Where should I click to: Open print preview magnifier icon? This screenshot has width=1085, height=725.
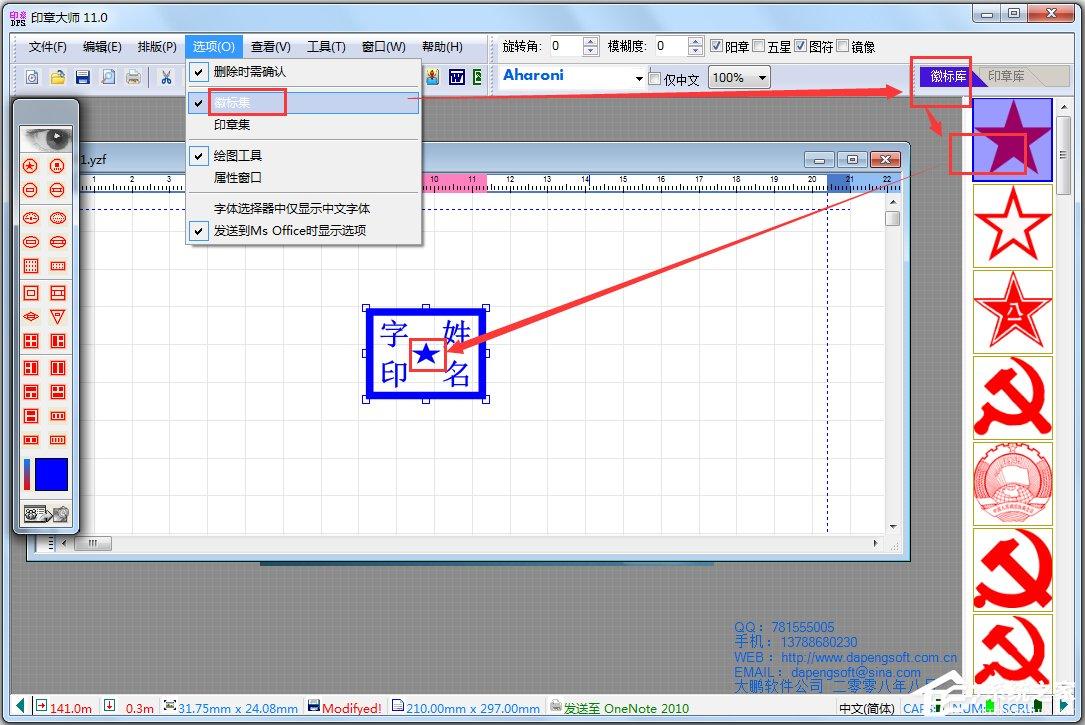pos(108,77)
